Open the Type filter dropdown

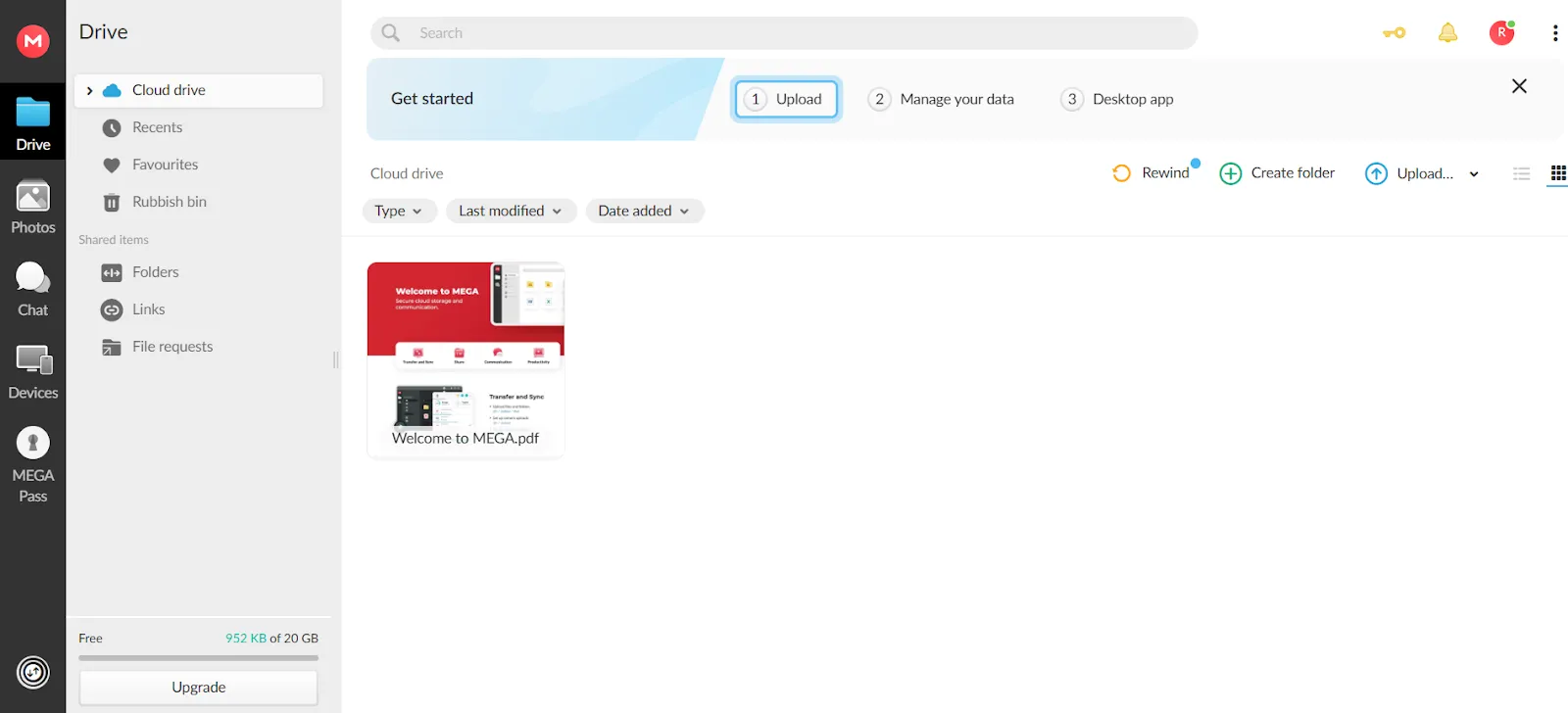pyautogui.click(x=399, y=211)
